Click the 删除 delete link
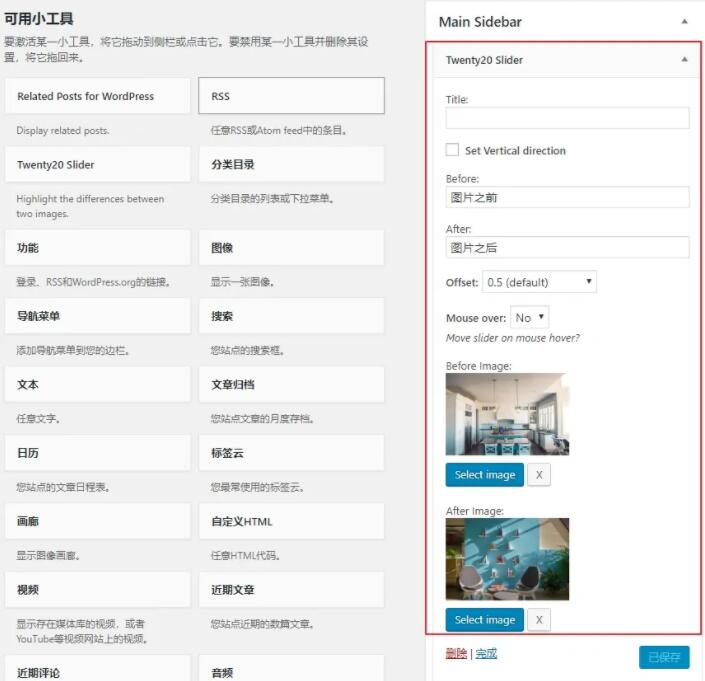 pos(456,653)
